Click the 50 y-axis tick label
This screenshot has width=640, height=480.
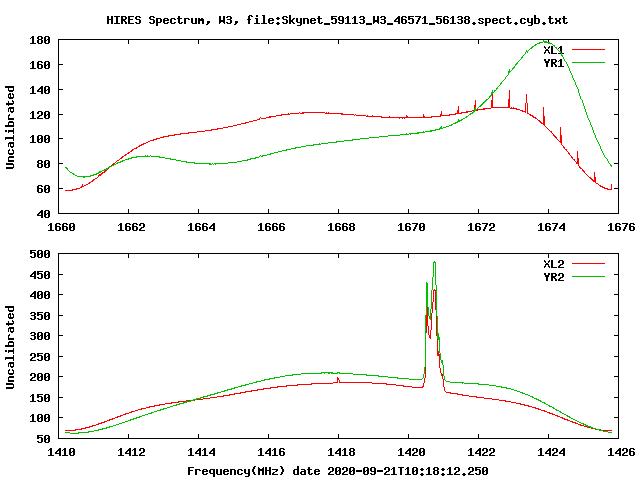click(43, 439)
